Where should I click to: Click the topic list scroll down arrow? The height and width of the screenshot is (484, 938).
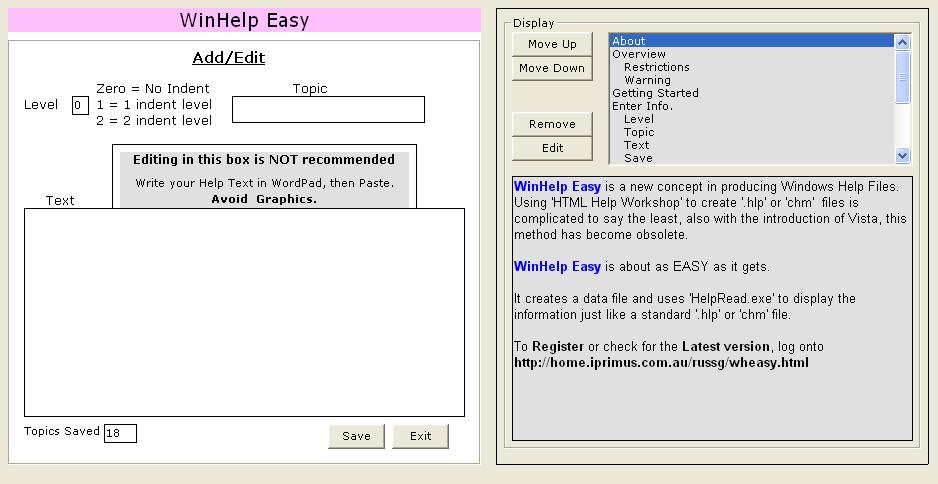(x=902, y=156)
